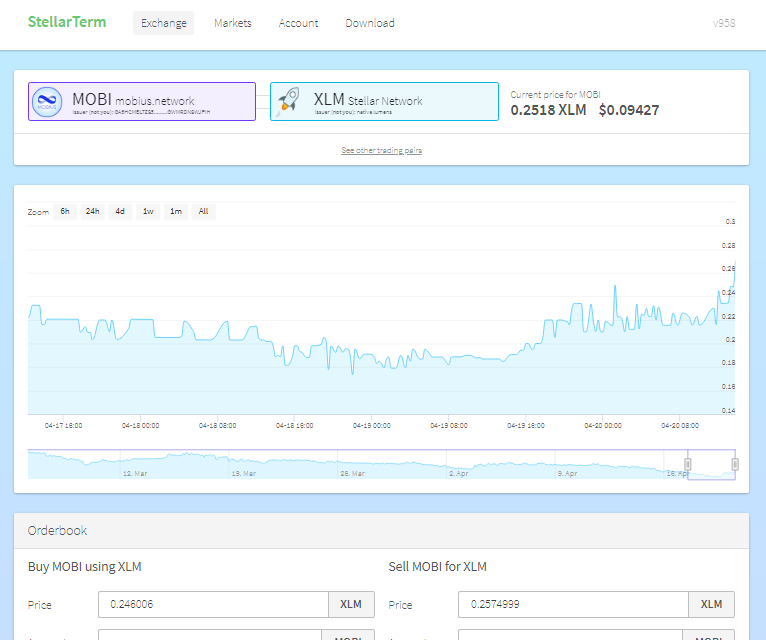Click the 04-19 00:00 axis label

tap(372, 426)
